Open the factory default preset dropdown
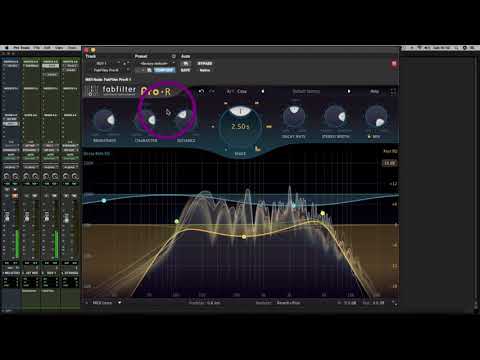 157,63
